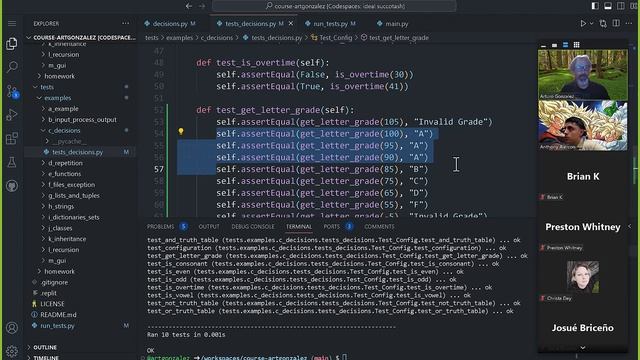This screenshot has width=640, height=360.
Task: Click line number 57 in the gutter
Action: pos(159,169)
